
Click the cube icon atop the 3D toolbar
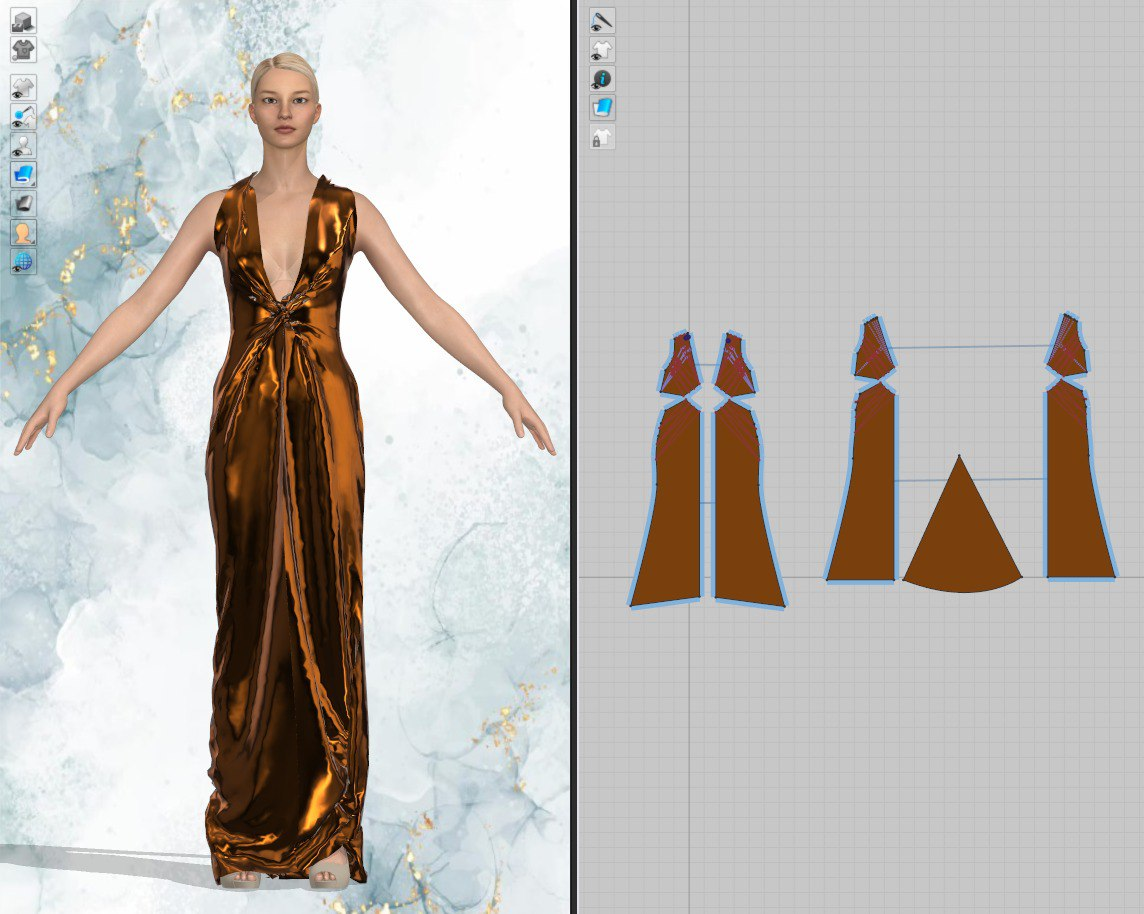(23, 20)
